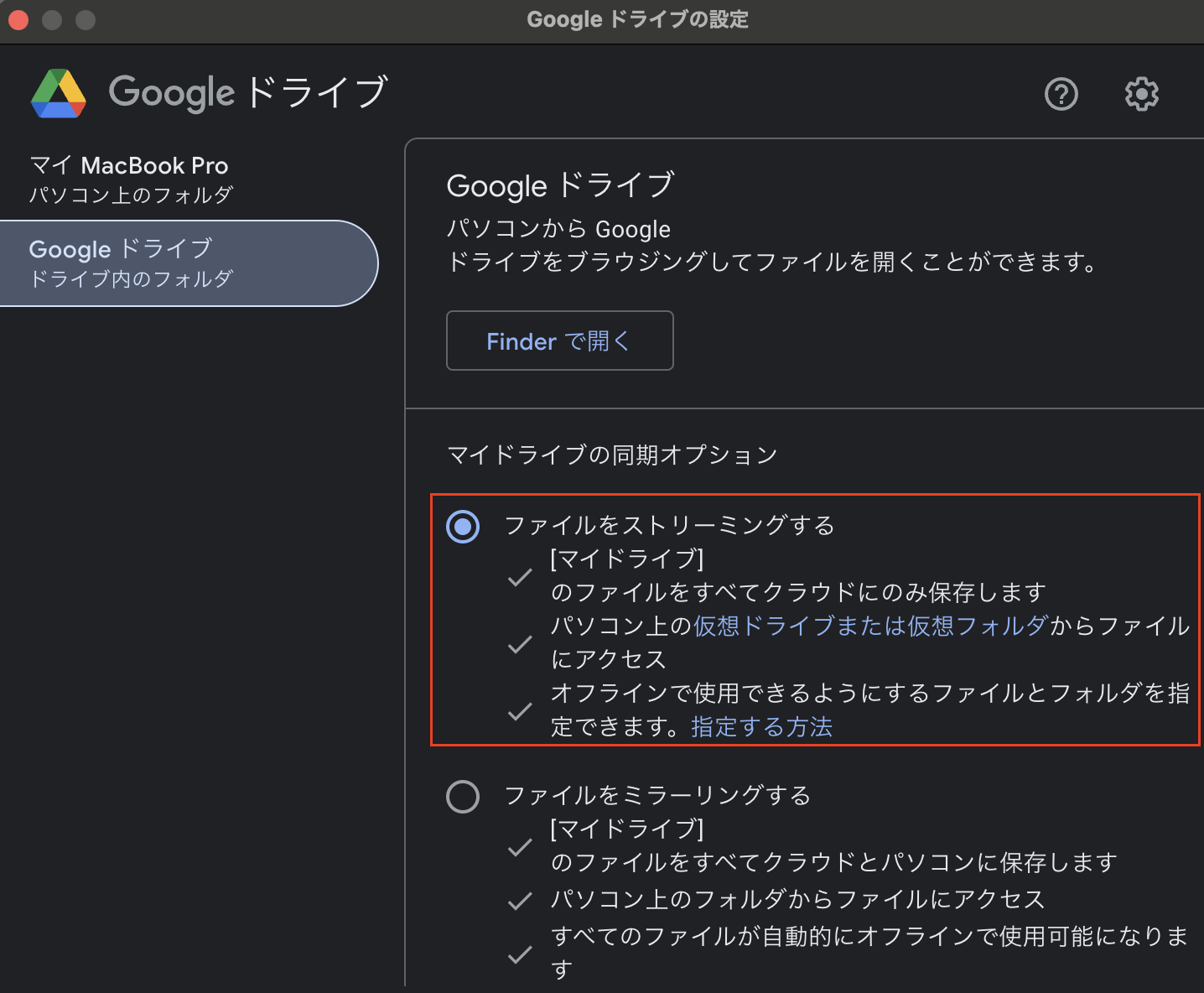Click the Google ドライブの設定 title bar

(x=638, y=18)
